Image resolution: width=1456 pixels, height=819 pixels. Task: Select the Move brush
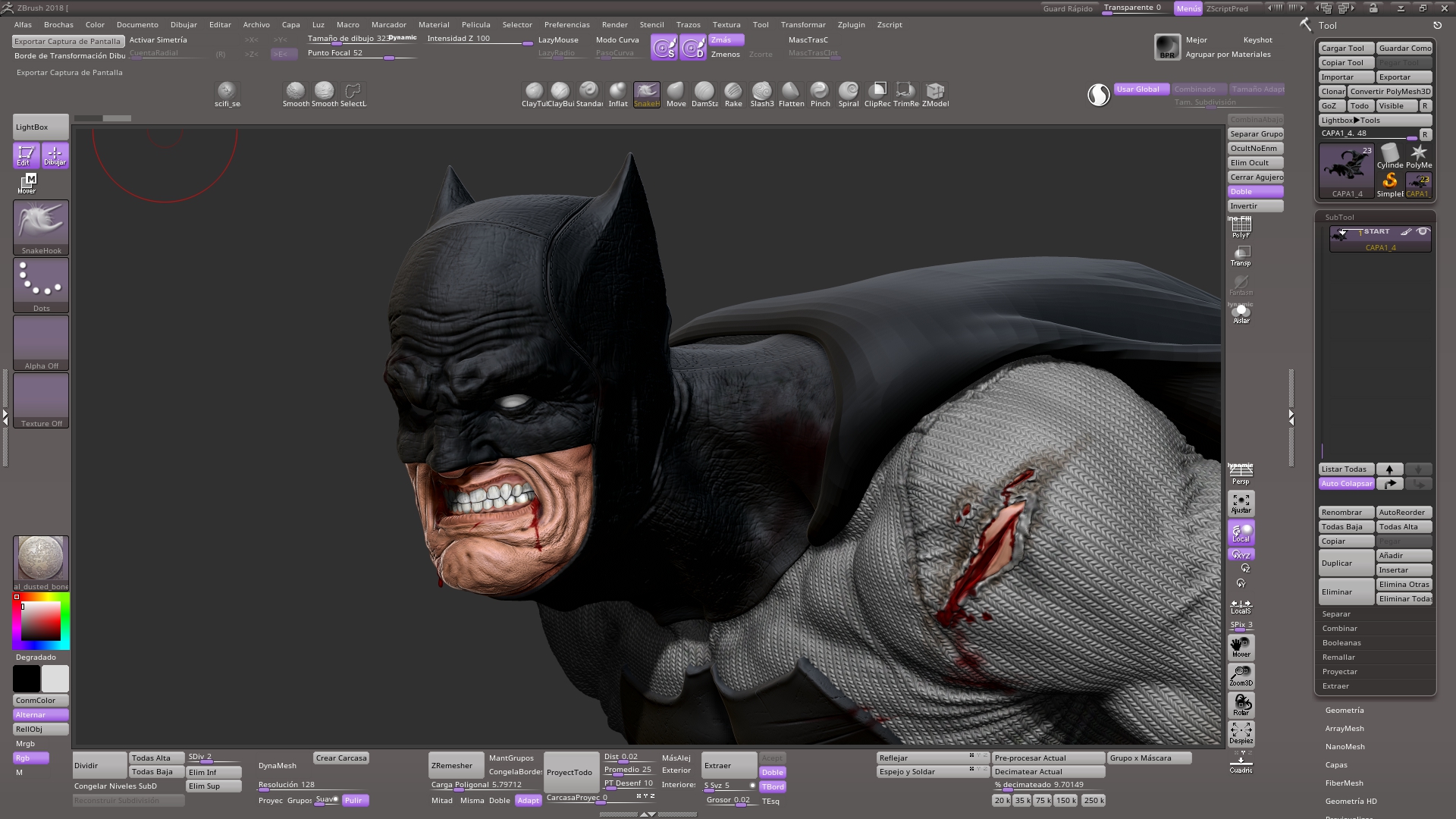[676, 95]
